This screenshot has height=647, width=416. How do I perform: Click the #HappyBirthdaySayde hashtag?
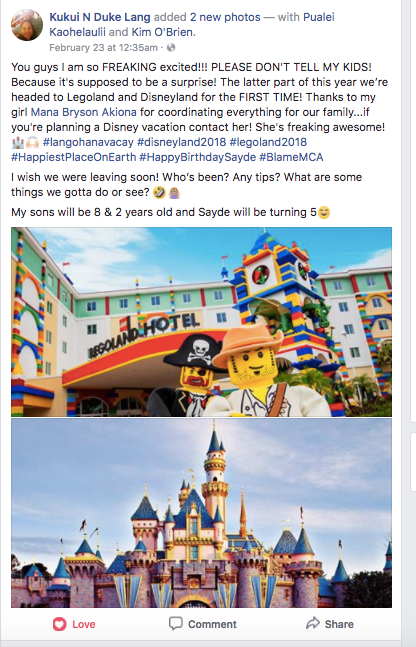198,157
